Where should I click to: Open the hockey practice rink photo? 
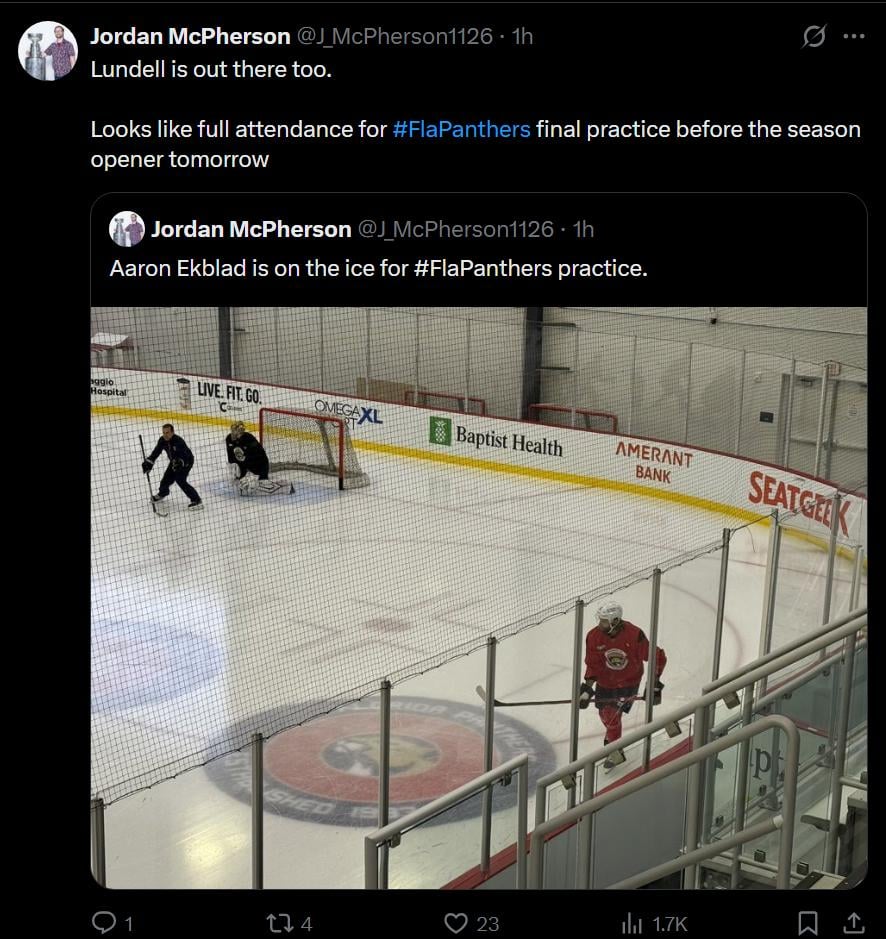[x=478, y=597]
